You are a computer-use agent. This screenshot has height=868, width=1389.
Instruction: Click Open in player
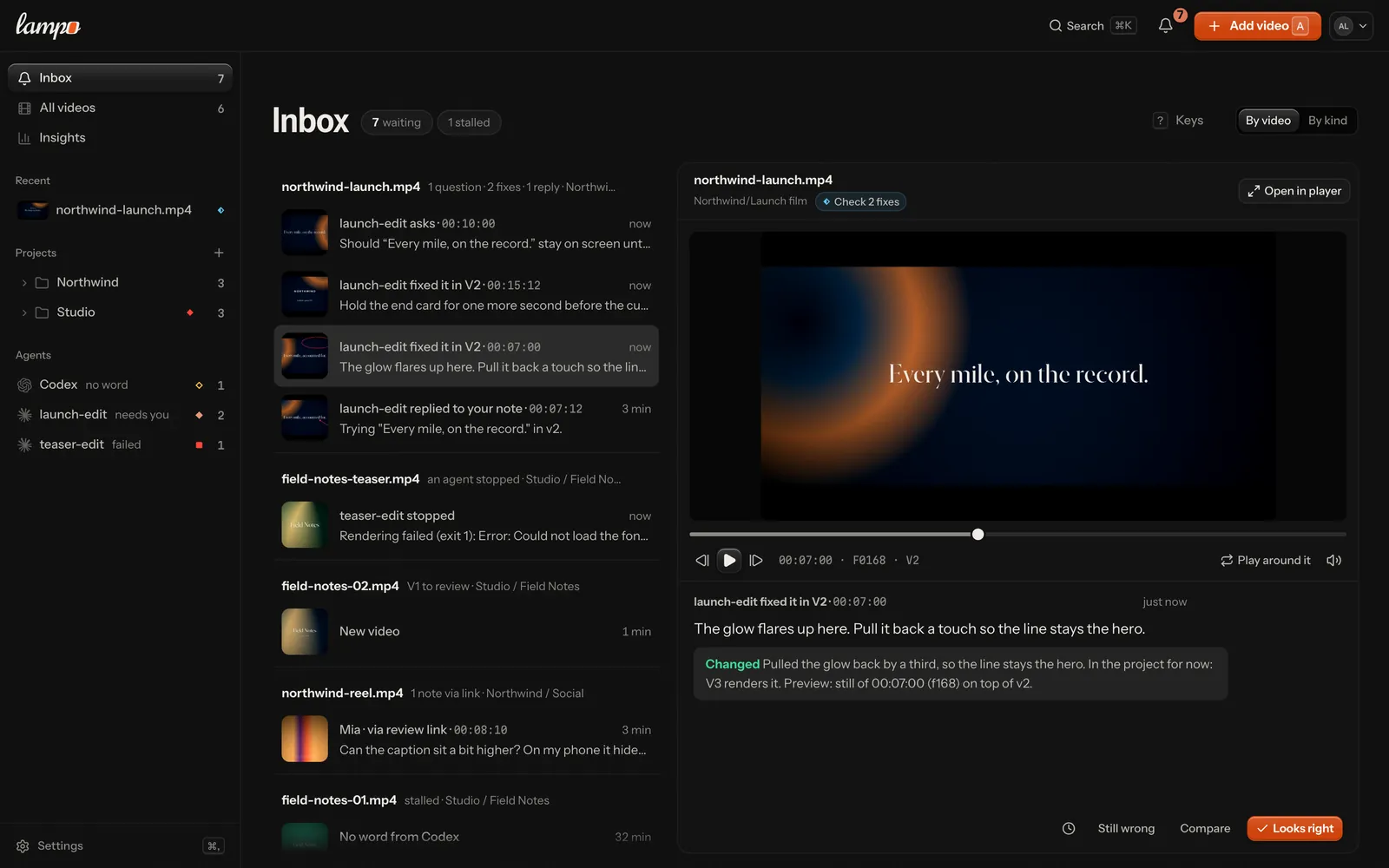[x=1294, y=191]
